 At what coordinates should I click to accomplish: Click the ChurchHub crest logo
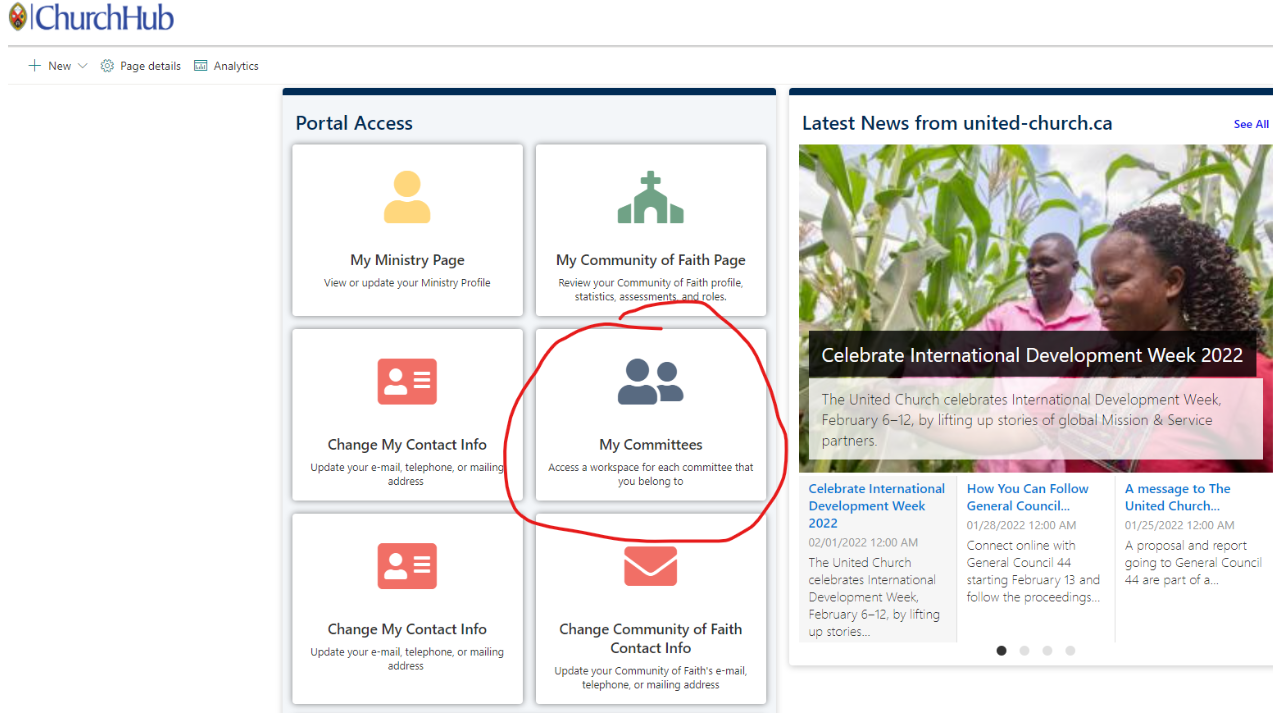click(18, 17)
